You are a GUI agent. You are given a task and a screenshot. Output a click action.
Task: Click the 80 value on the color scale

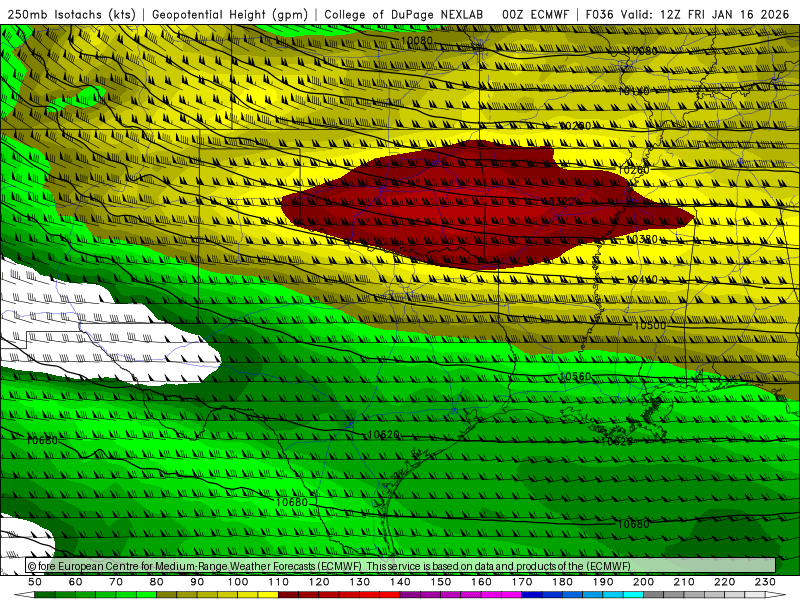coord(157,582)
